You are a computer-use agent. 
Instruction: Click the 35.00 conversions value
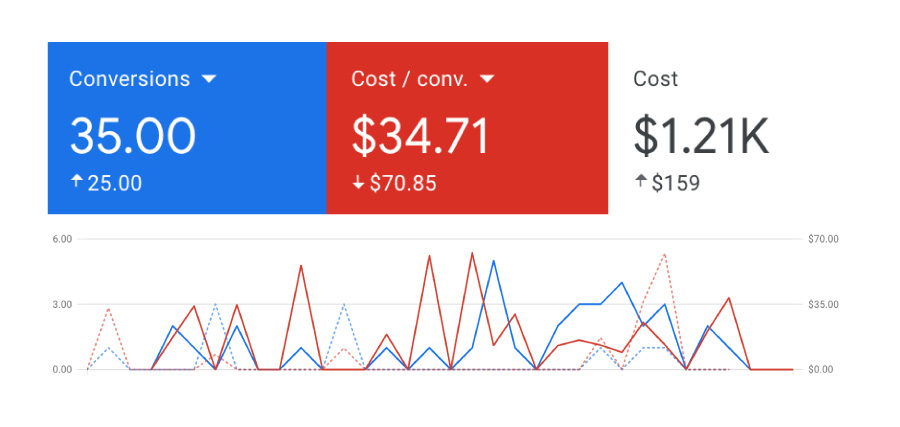click(x=132, y=135)
